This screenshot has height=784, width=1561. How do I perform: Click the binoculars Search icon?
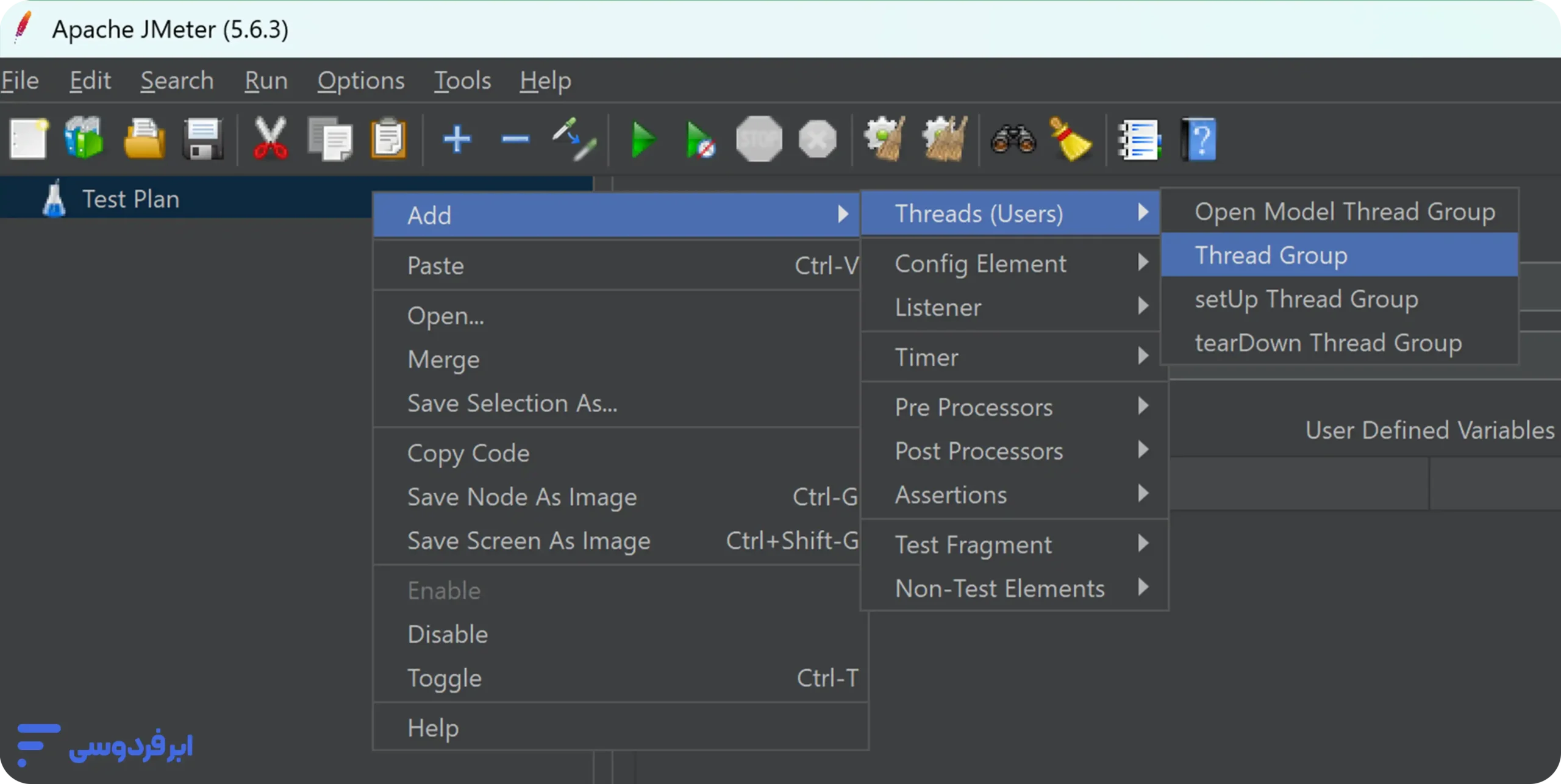click(1013, 139)
